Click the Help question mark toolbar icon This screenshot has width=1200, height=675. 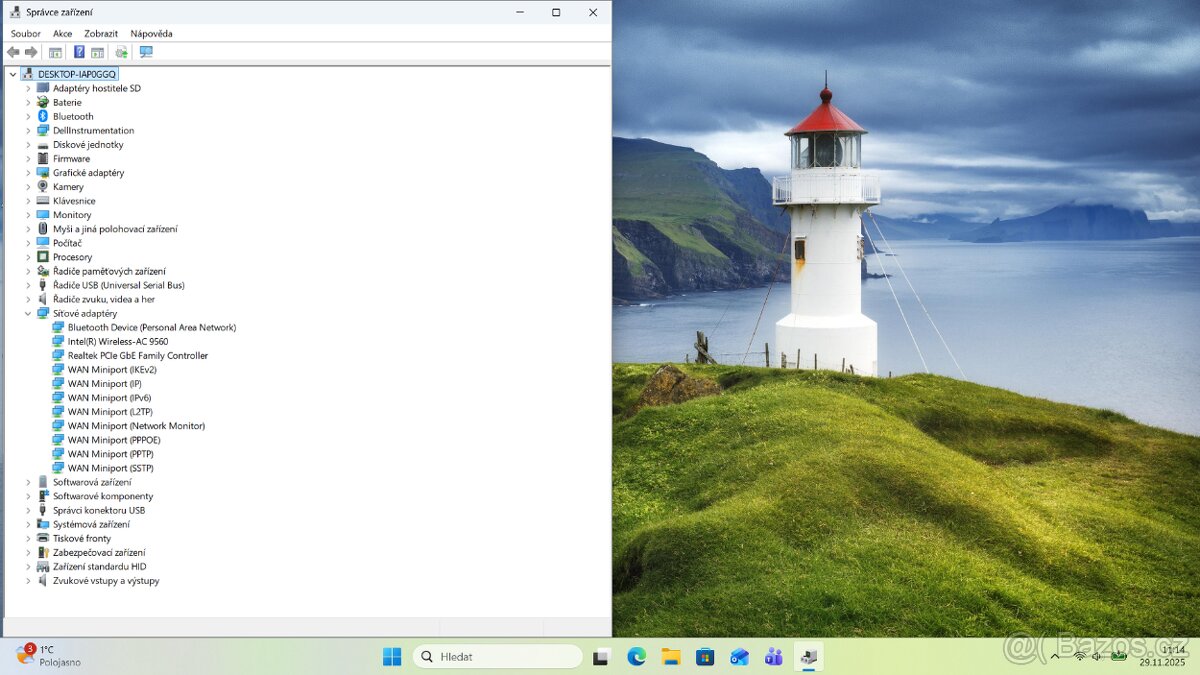79,52
